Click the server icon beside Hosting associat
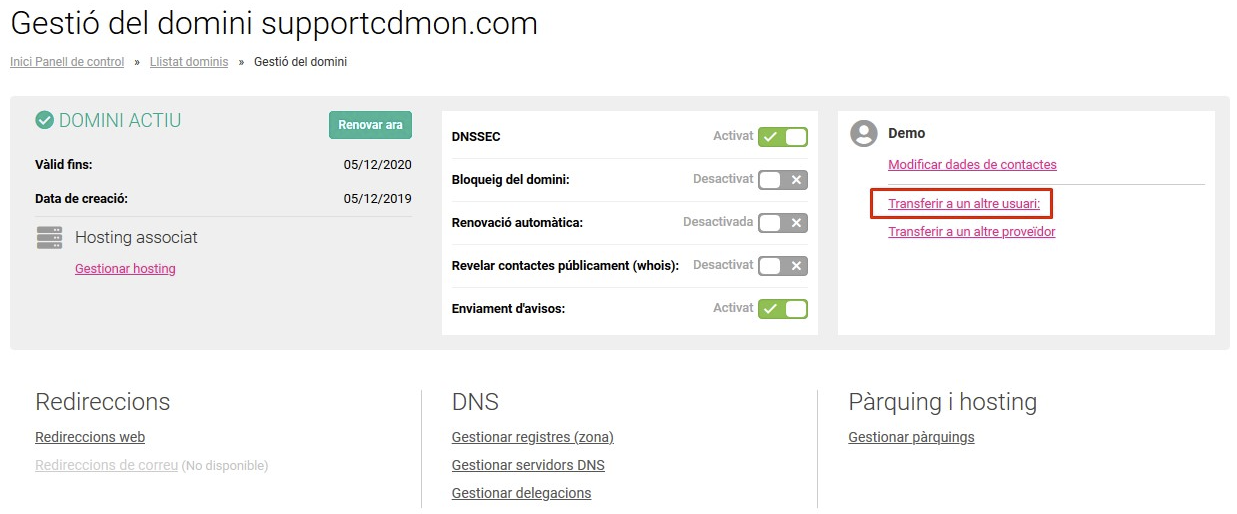Viewport: 1237px width, 514px height. pyautogui.click(x=49, y=238)
